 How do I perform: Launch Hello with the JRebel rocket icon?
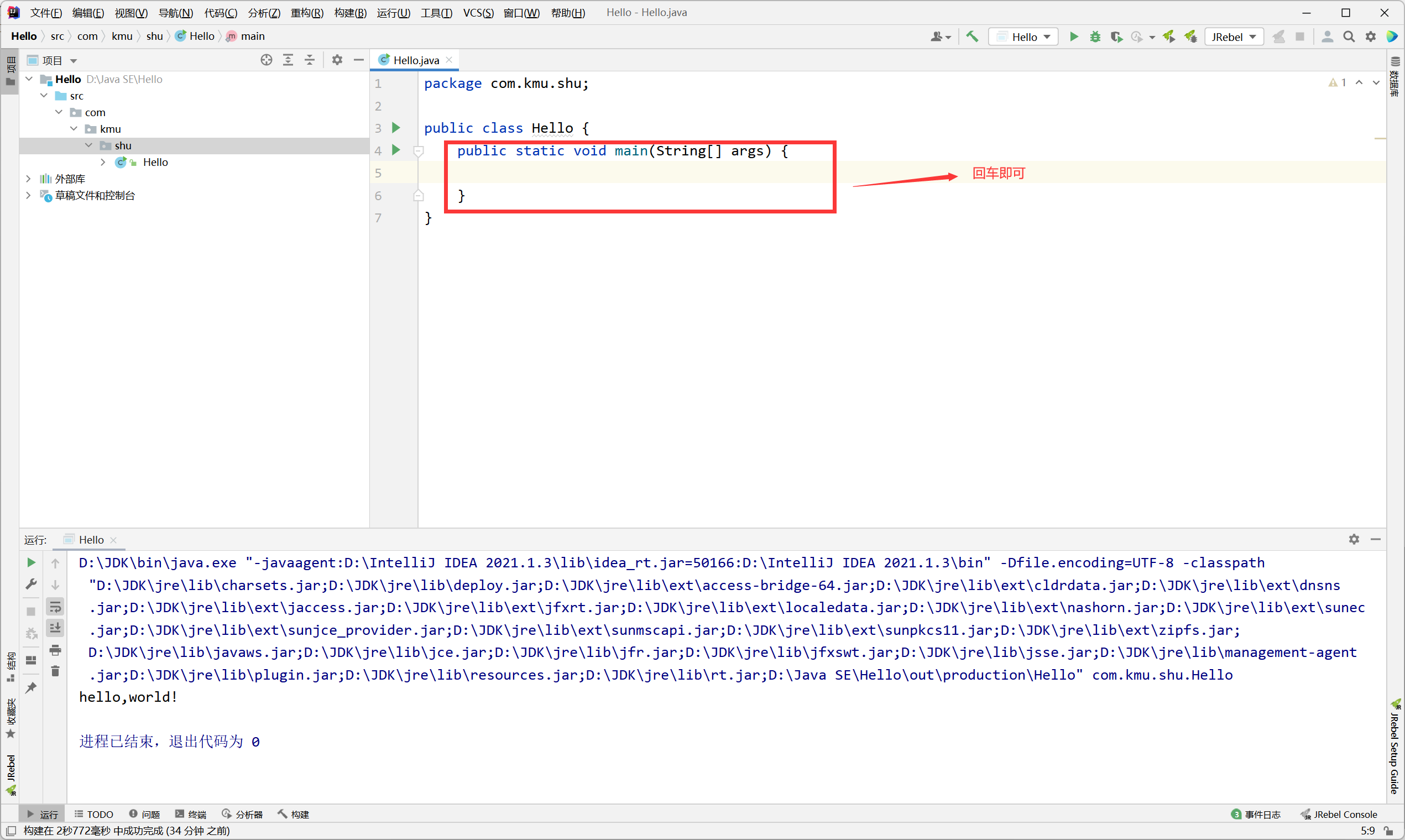pyautogui.click(x=1169, y=36)
